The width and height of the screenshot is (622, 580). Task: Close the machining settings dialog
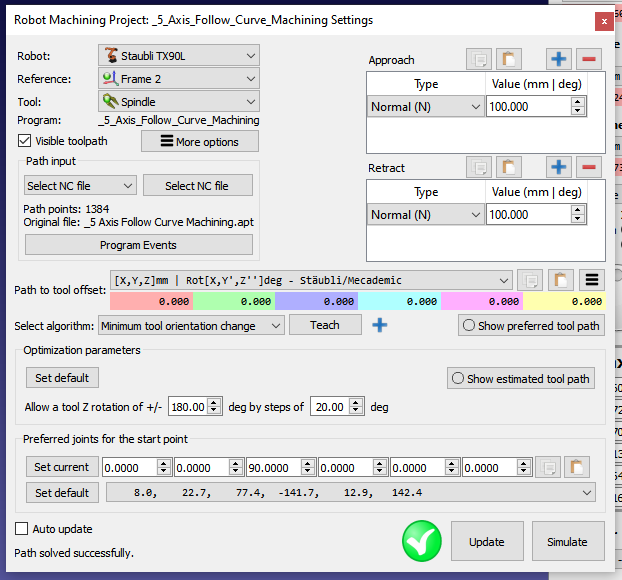click(604, 21)
